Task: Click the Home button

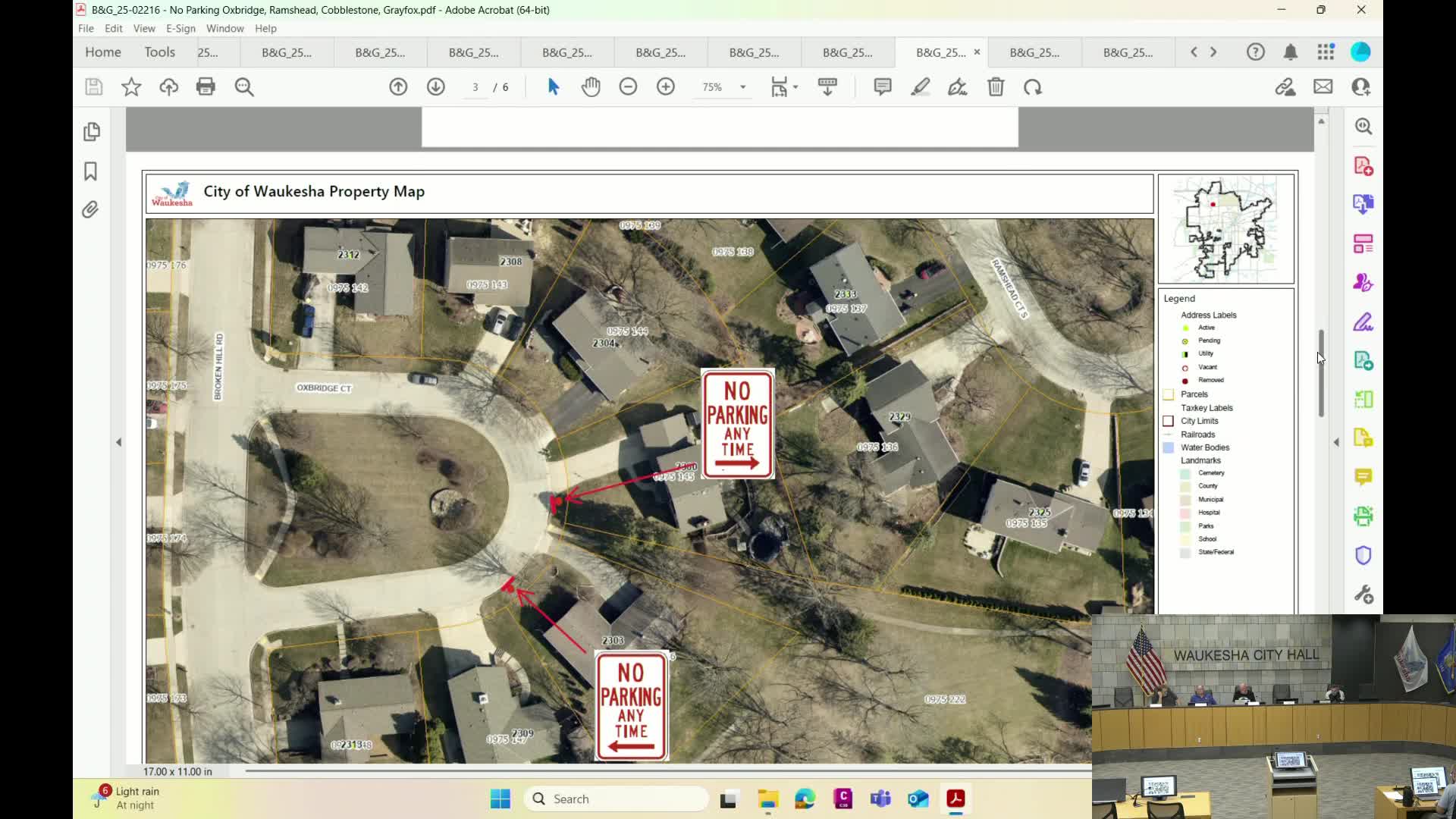Action: point(103,52)
